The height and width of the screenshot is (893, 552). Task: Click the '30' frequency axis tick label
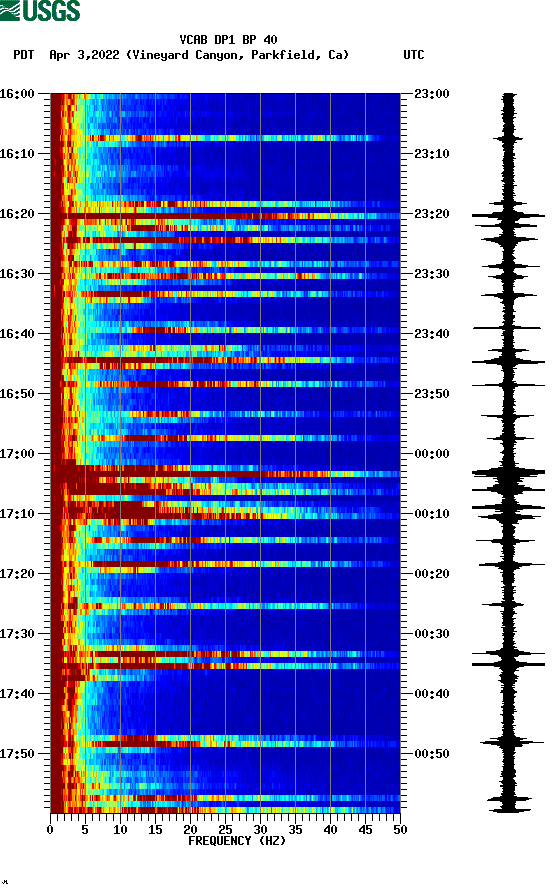[x=260, y=830]
